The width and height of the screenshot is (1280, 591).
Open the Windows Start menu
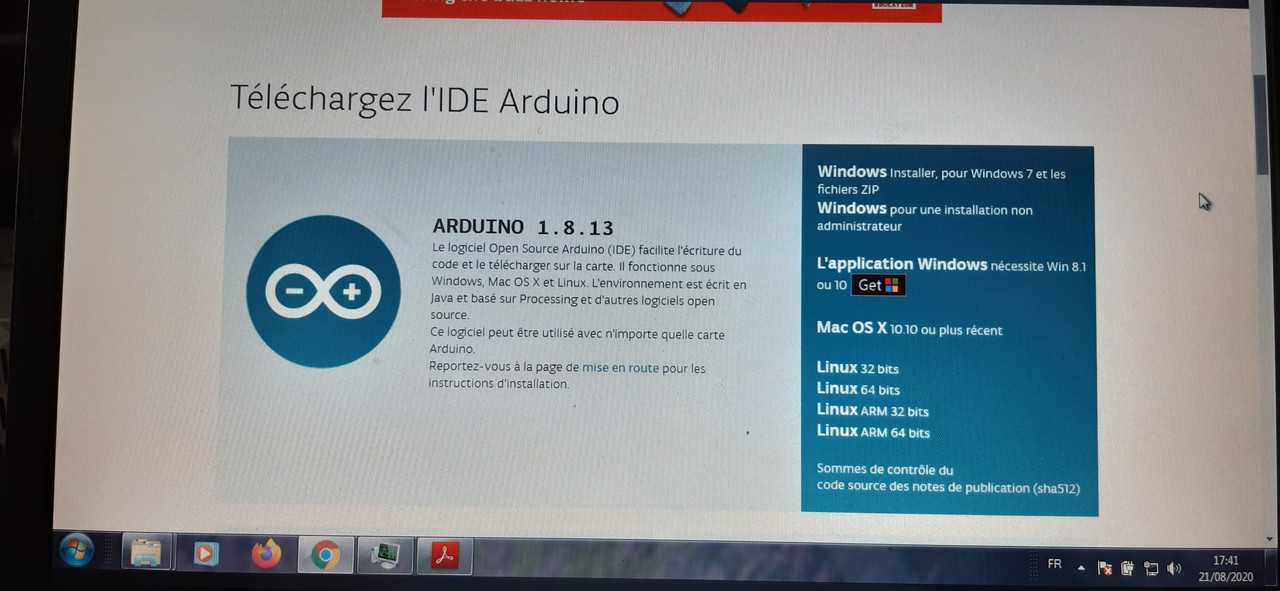pos(76,550)
